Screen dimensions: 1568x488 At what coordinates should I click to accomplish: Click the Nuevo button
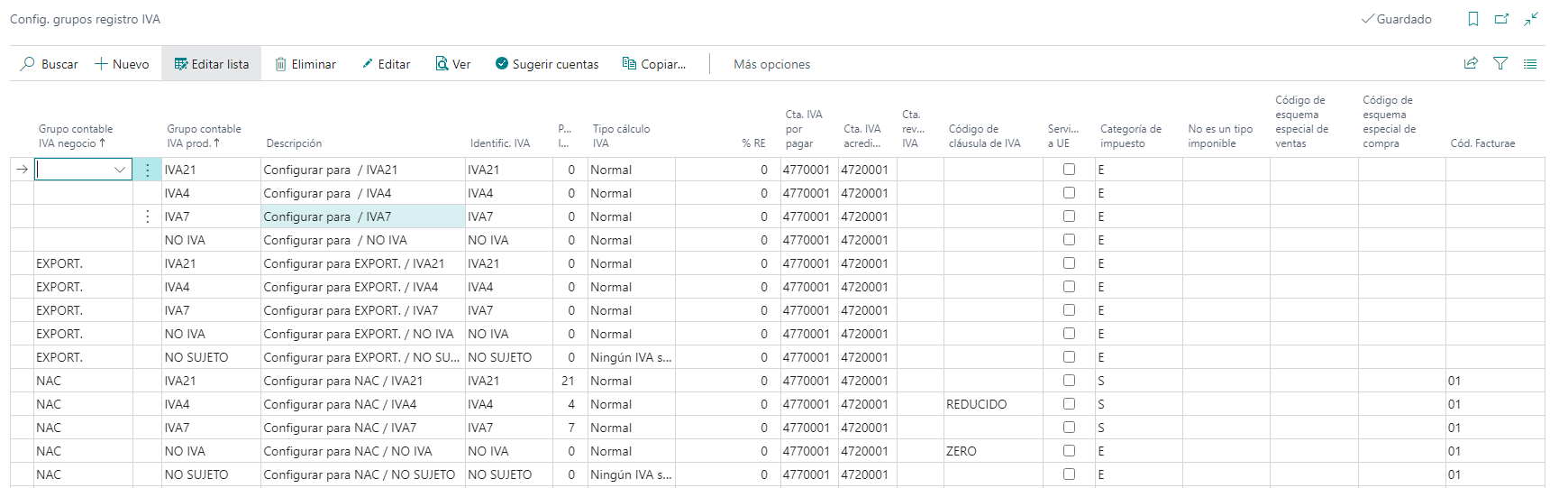click(123, 64)
